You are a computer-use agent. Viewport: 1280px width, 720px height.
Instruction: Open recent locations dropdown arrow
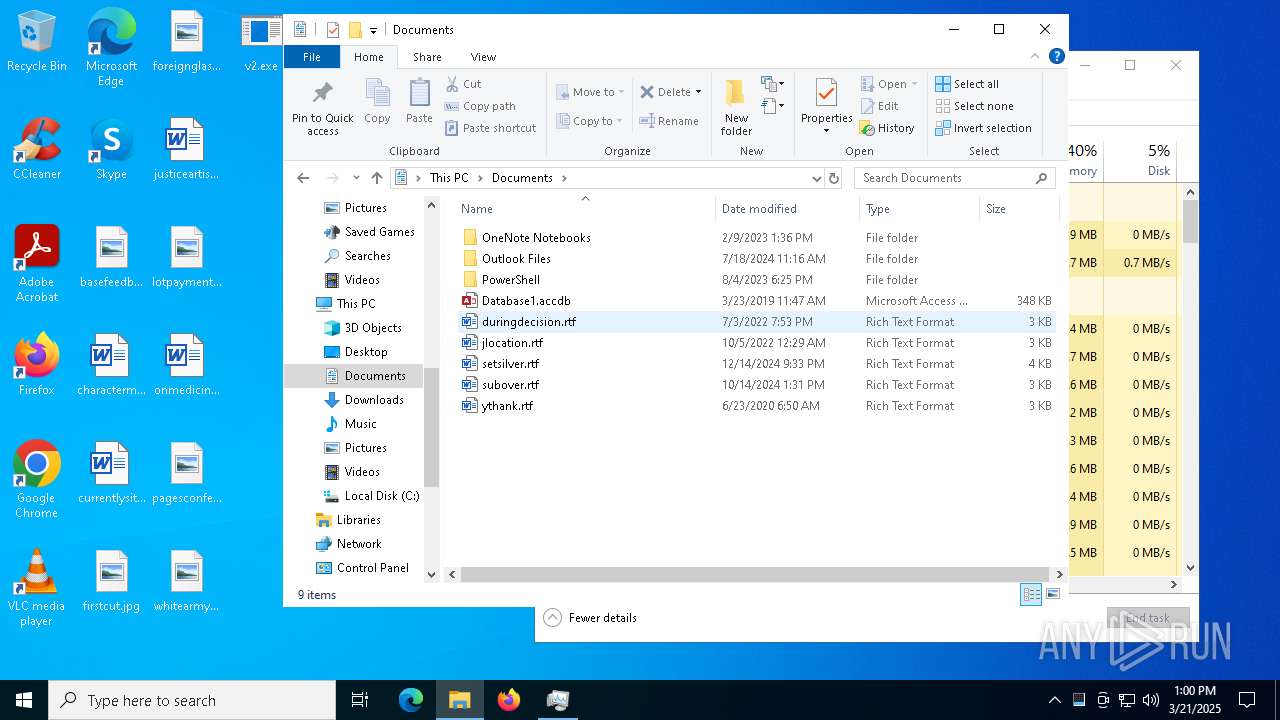coord(356,178)
